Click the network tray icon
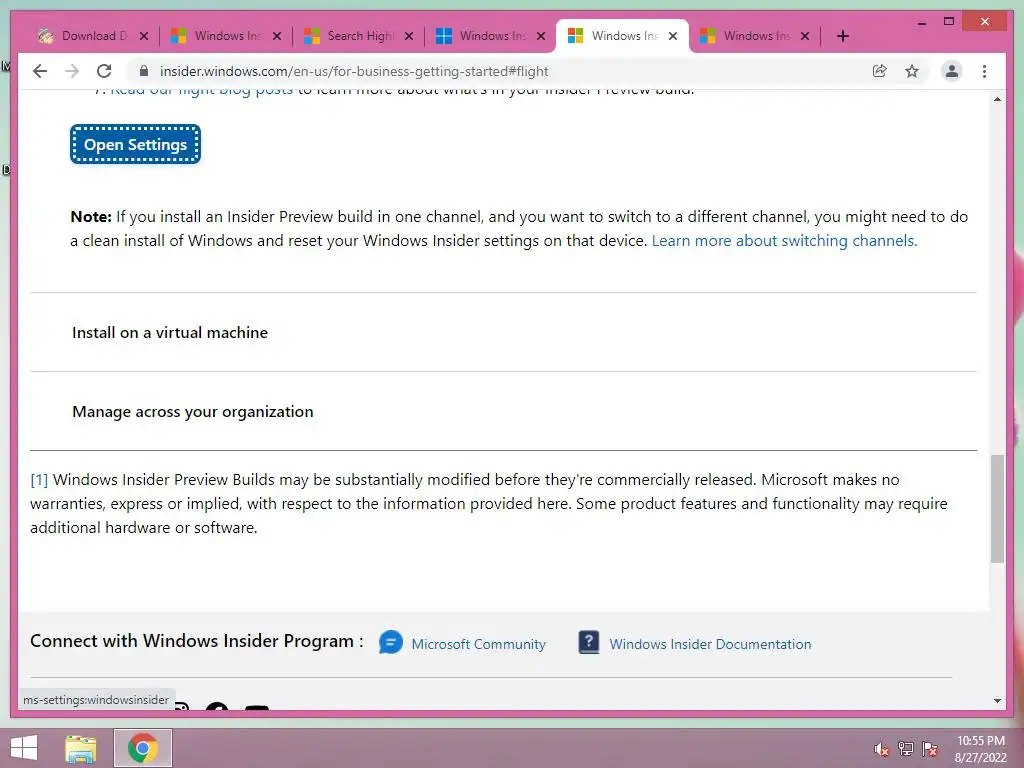The height and width of the screenshot is (768, 1024). (x=906, y=748)
